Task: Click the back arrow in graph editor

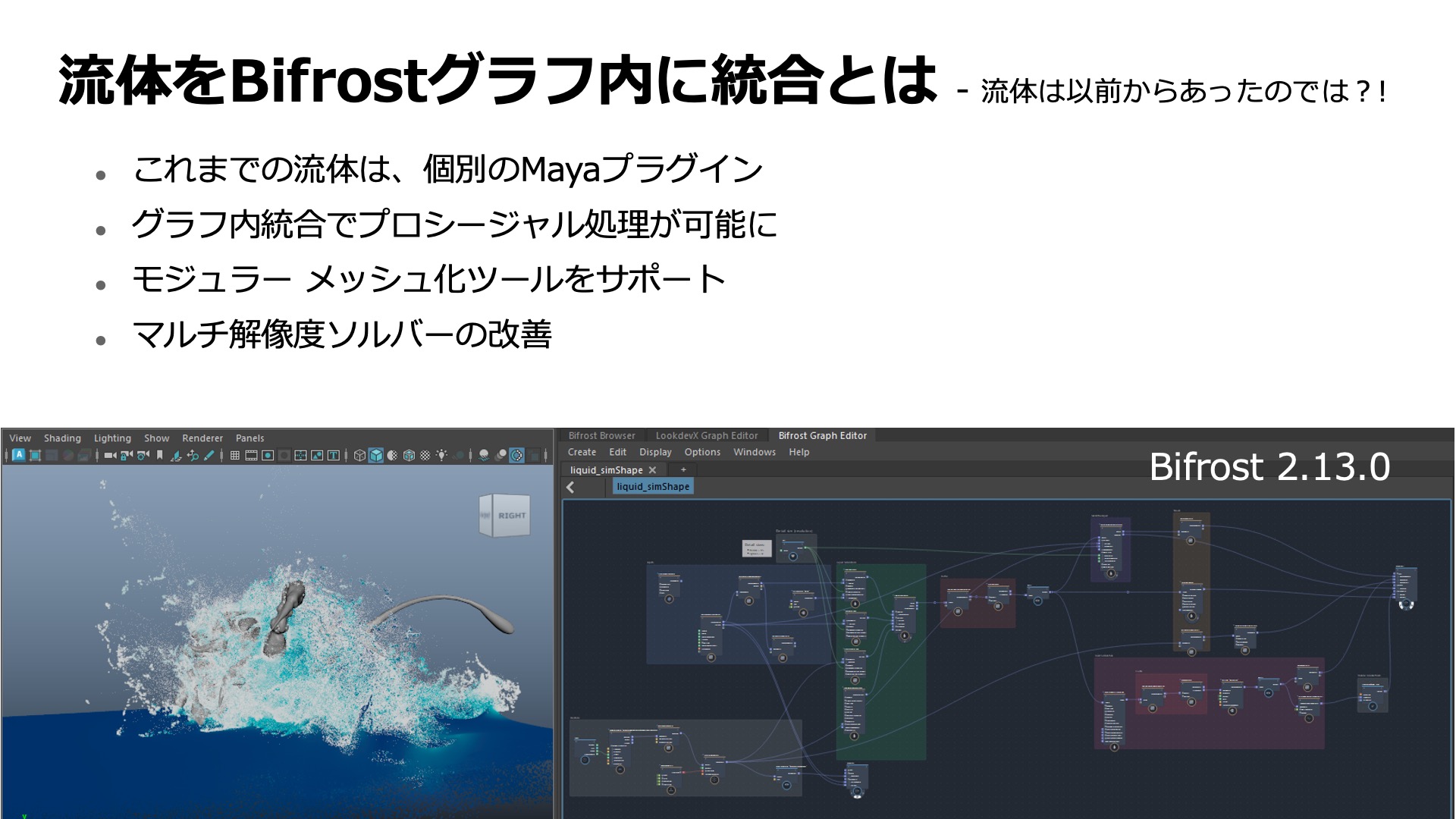Action: (571, 488)
